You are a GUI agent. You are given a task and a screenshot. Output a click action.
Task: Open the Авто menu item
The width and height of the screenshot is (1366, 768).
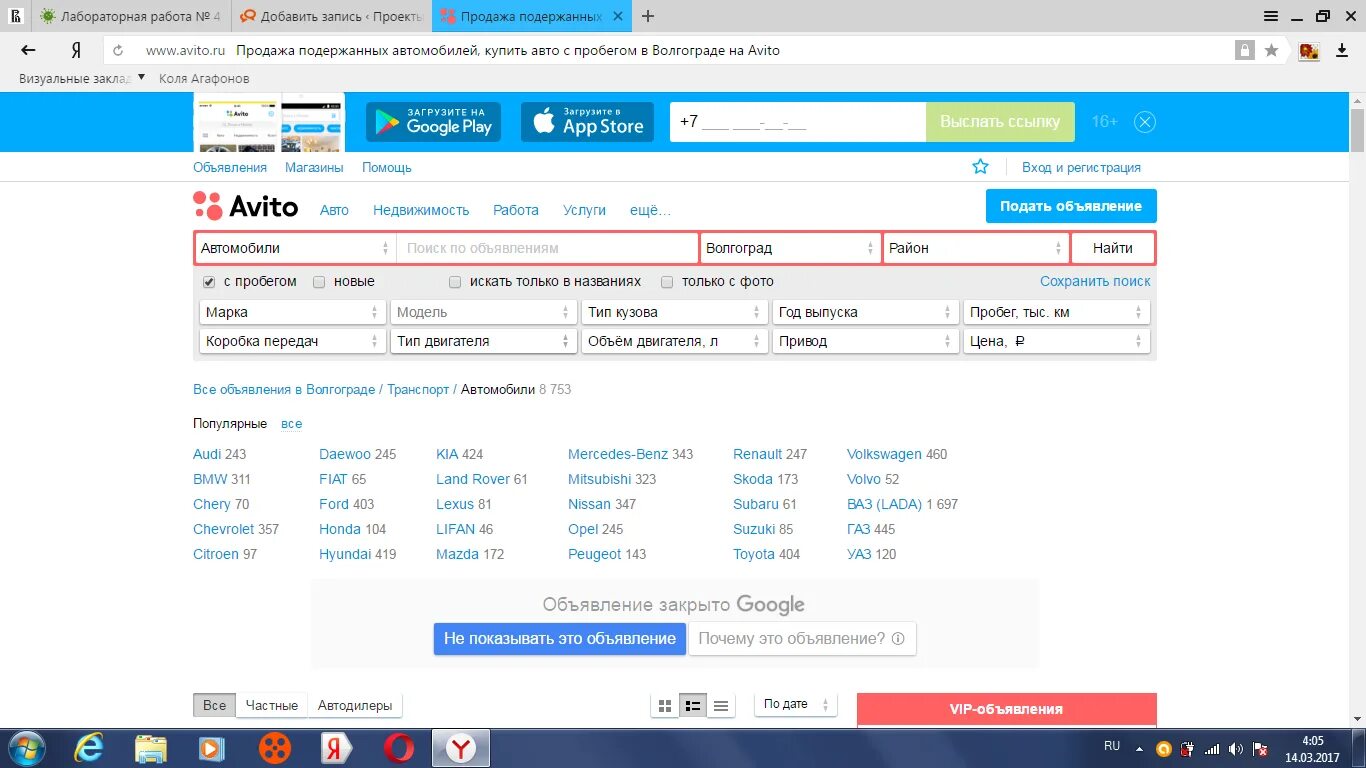(334, 210)
